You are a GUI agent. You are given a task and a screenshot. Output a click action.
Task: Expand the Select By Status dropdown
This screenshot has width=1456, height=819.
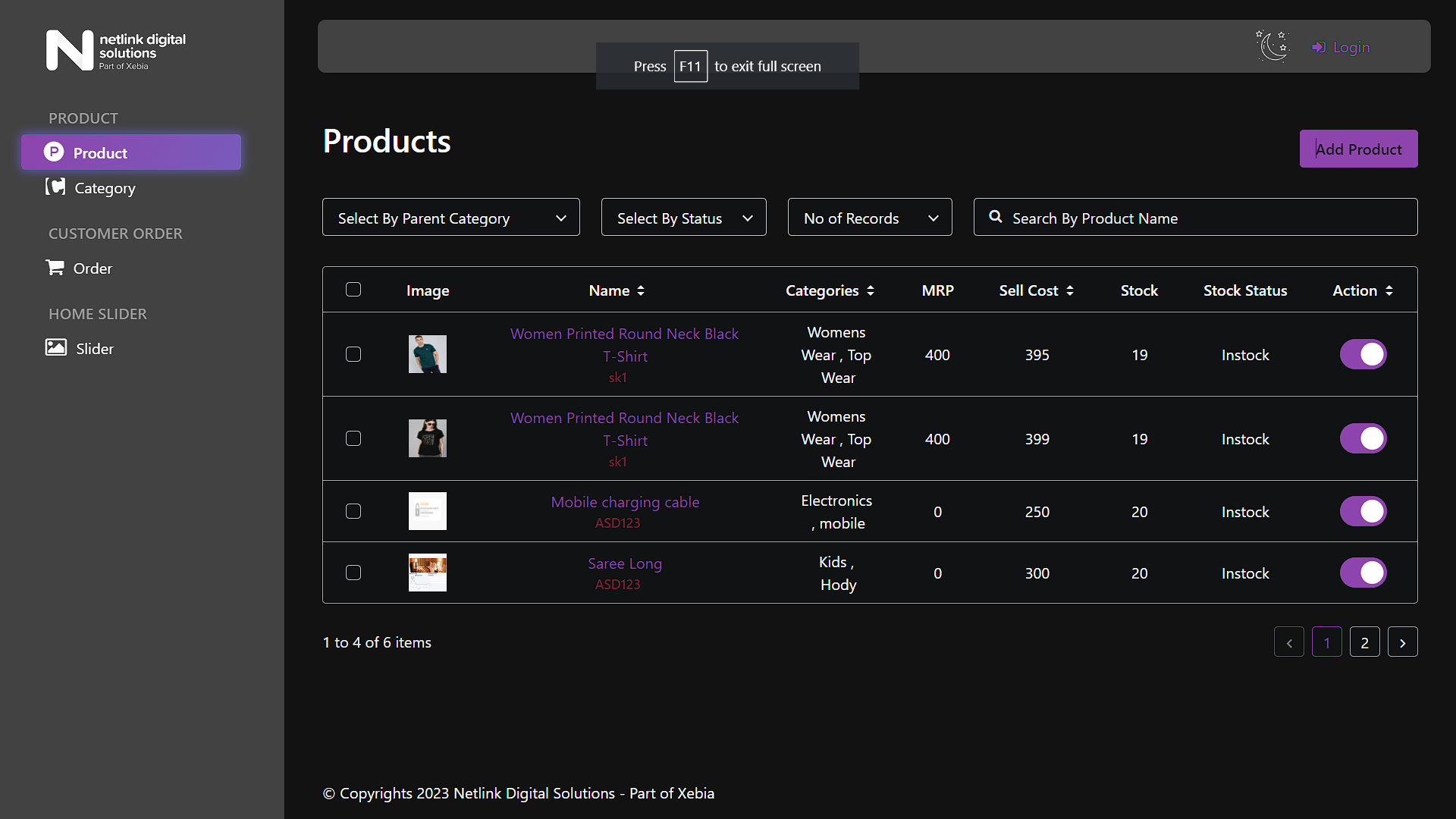pos(684,217)
